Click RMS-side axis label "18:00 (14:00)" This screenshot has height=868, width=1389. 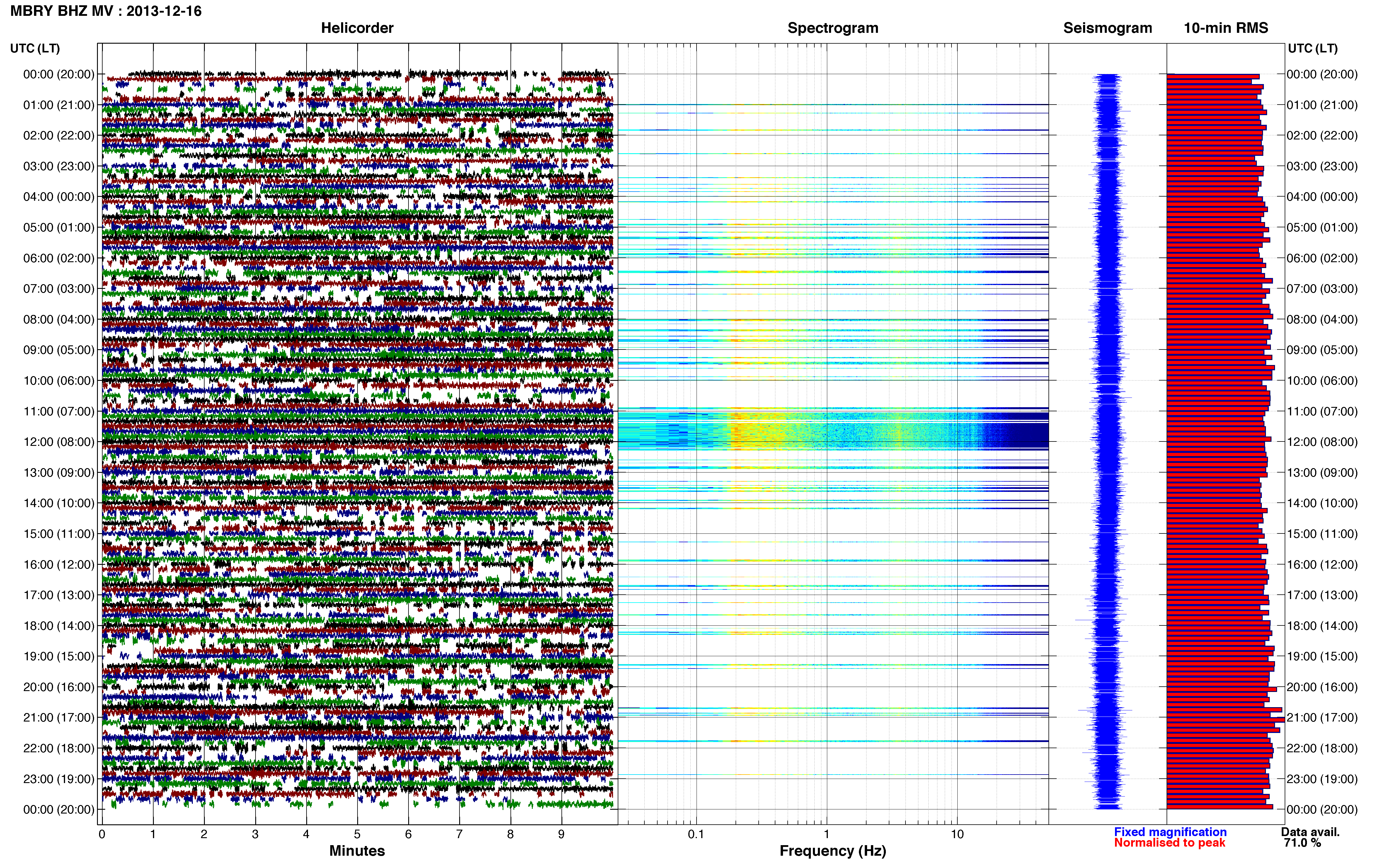[1322, 626]
